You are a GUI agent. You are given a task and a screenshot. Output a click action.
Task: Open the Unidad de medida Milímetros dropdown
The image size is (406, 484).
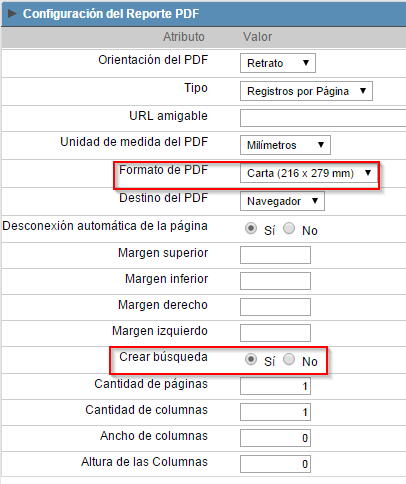tap(285, 145)
